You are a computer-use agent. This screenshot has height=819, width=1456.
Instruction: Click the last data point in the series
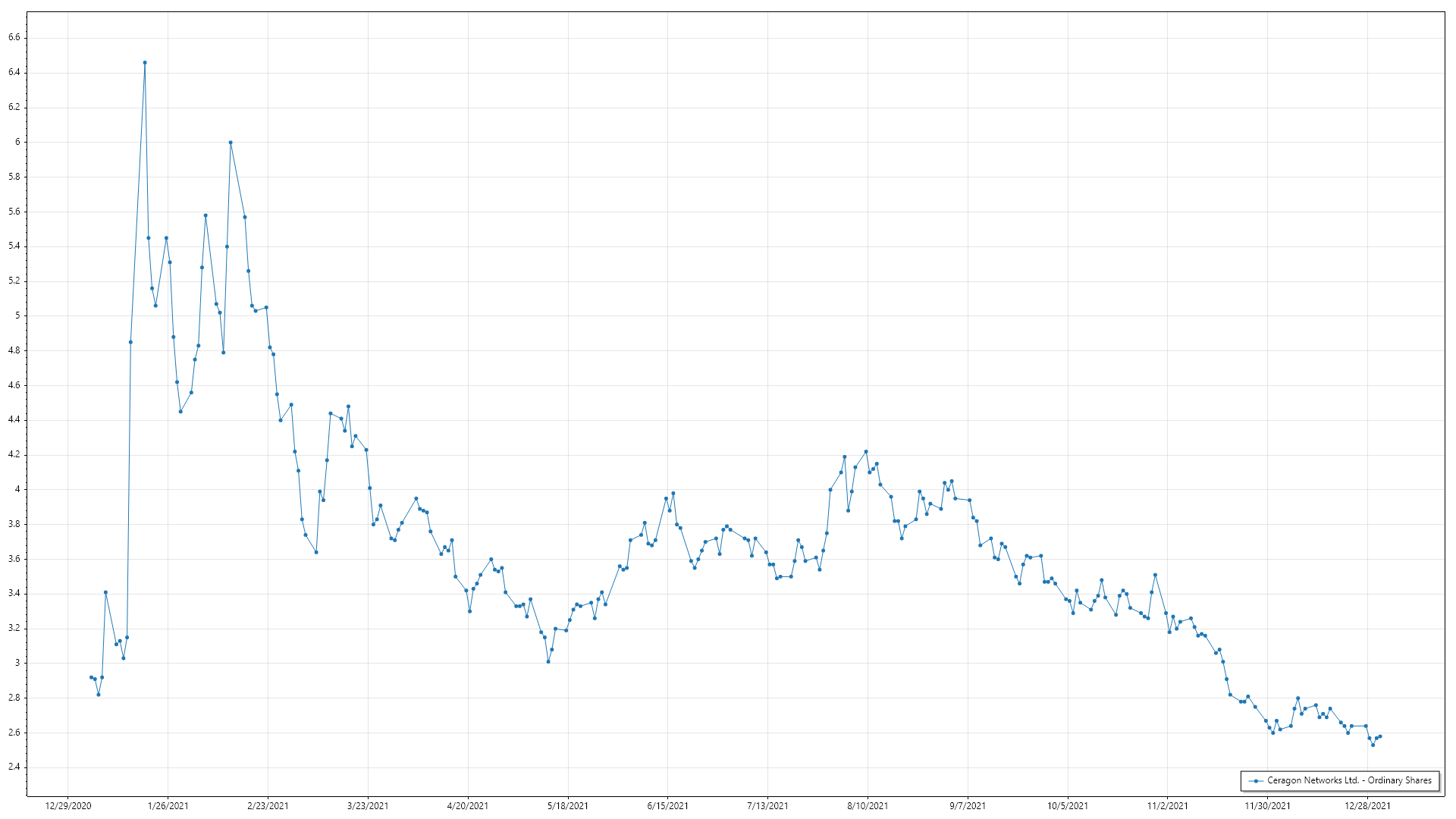(1380, 736)
